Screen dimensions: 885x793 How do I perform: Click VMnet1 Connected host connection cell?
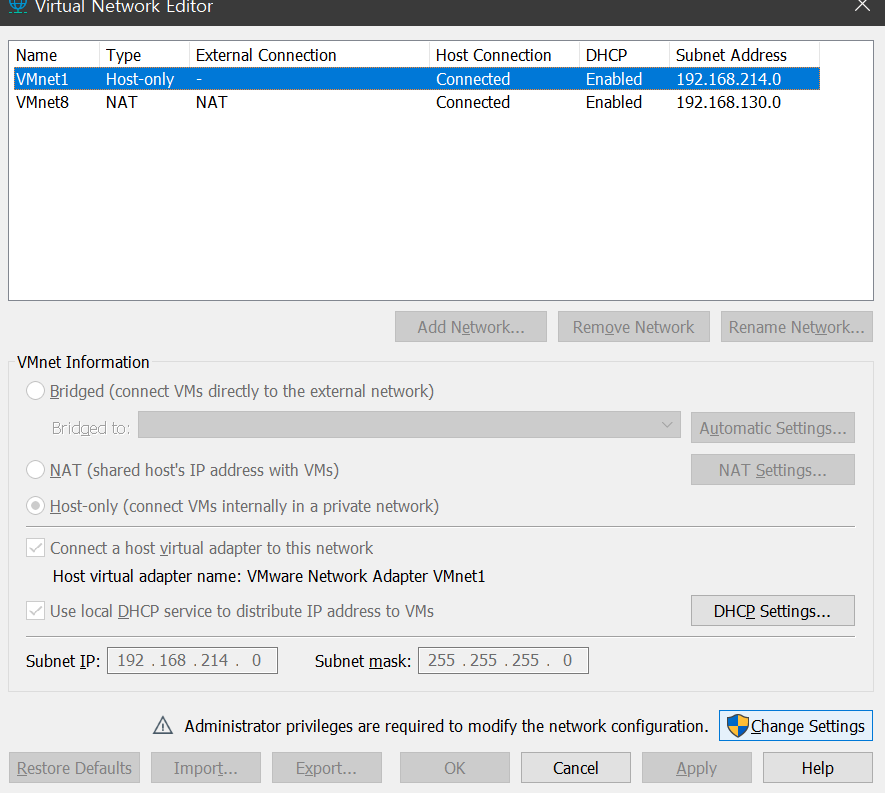click(473, 79)
